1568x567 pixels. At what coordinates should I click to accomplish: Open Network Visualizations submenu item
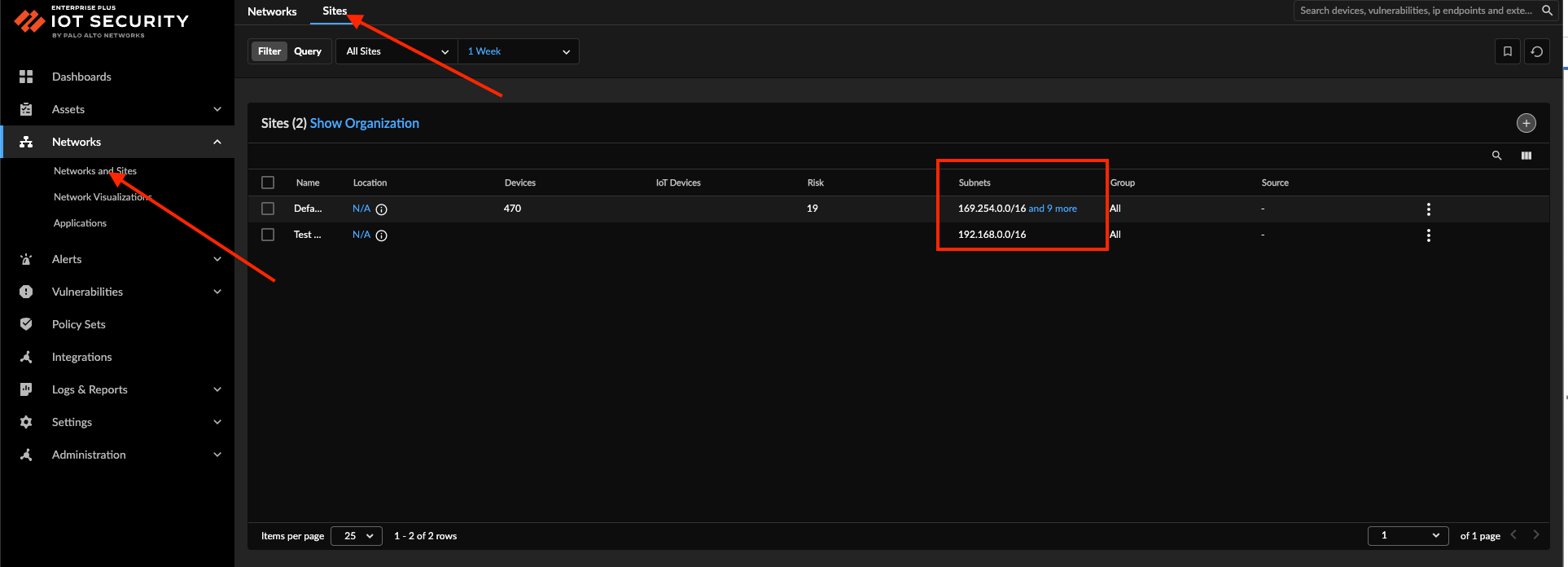point(103,197)
